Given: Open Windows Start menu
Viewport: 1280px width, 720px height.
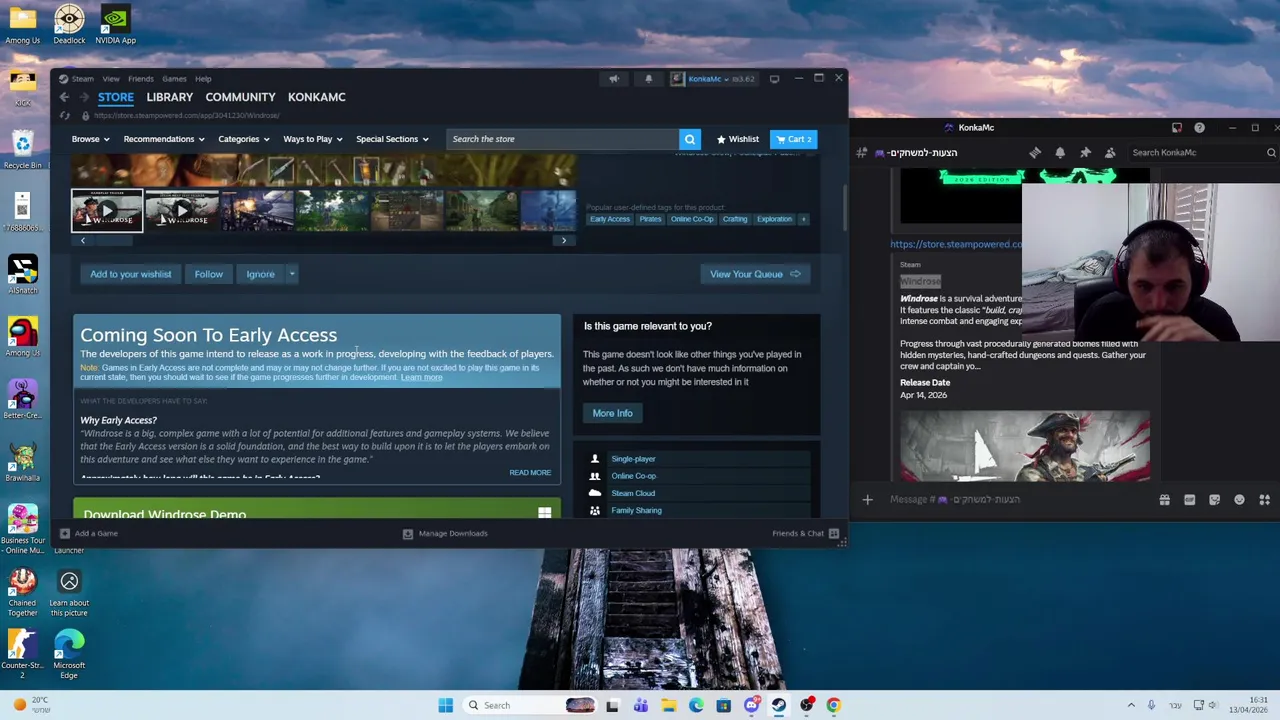Looking at the screenshot, I should coord(445,705).
